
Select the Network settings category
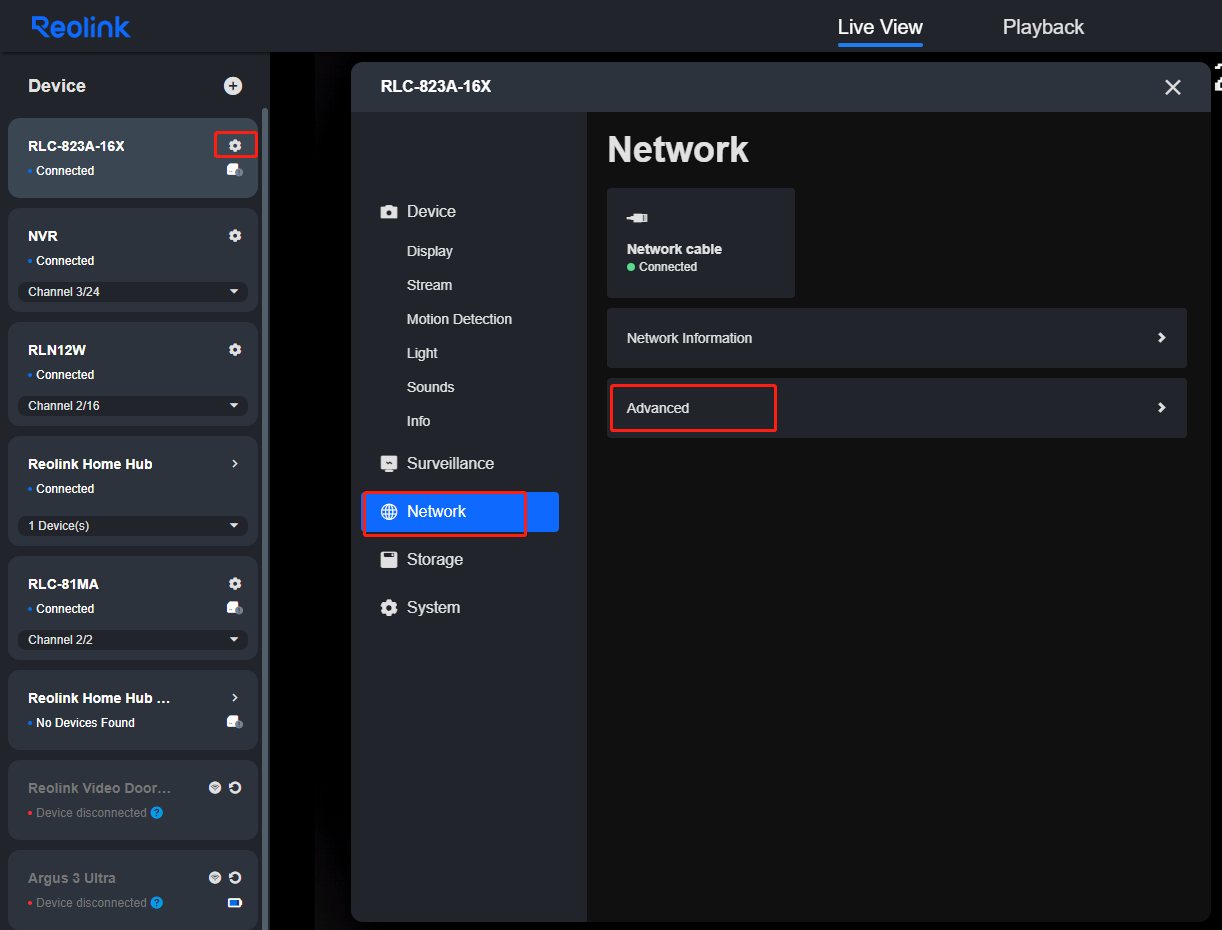[x=460, y=512]
